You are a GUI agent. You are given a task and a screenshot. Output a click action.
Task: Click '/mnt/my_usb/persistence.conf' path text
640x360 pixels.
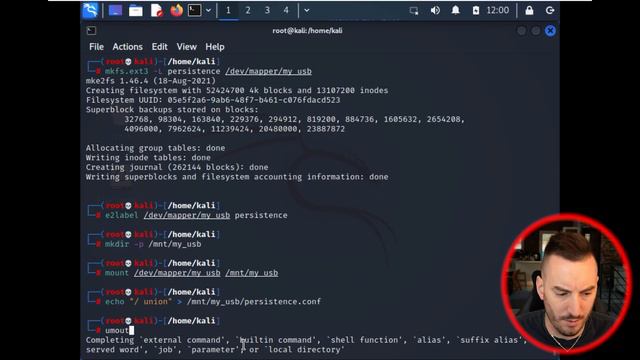coord(254,302)
